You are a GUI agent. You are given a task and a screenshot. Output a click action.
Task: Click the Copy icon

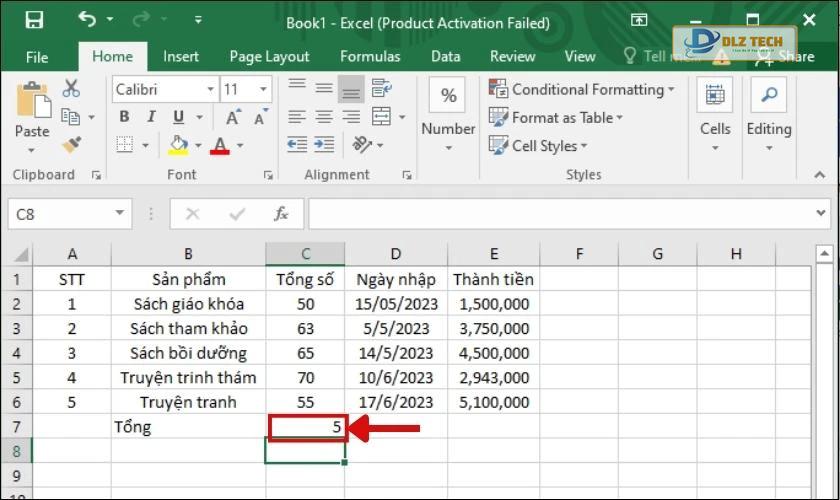coord(71,117)
